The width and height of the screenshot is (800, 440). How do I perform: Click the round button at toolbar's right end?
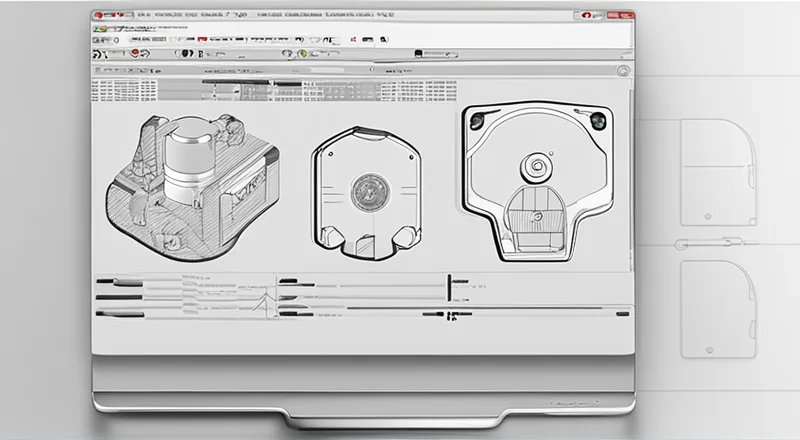pos(623,71)
